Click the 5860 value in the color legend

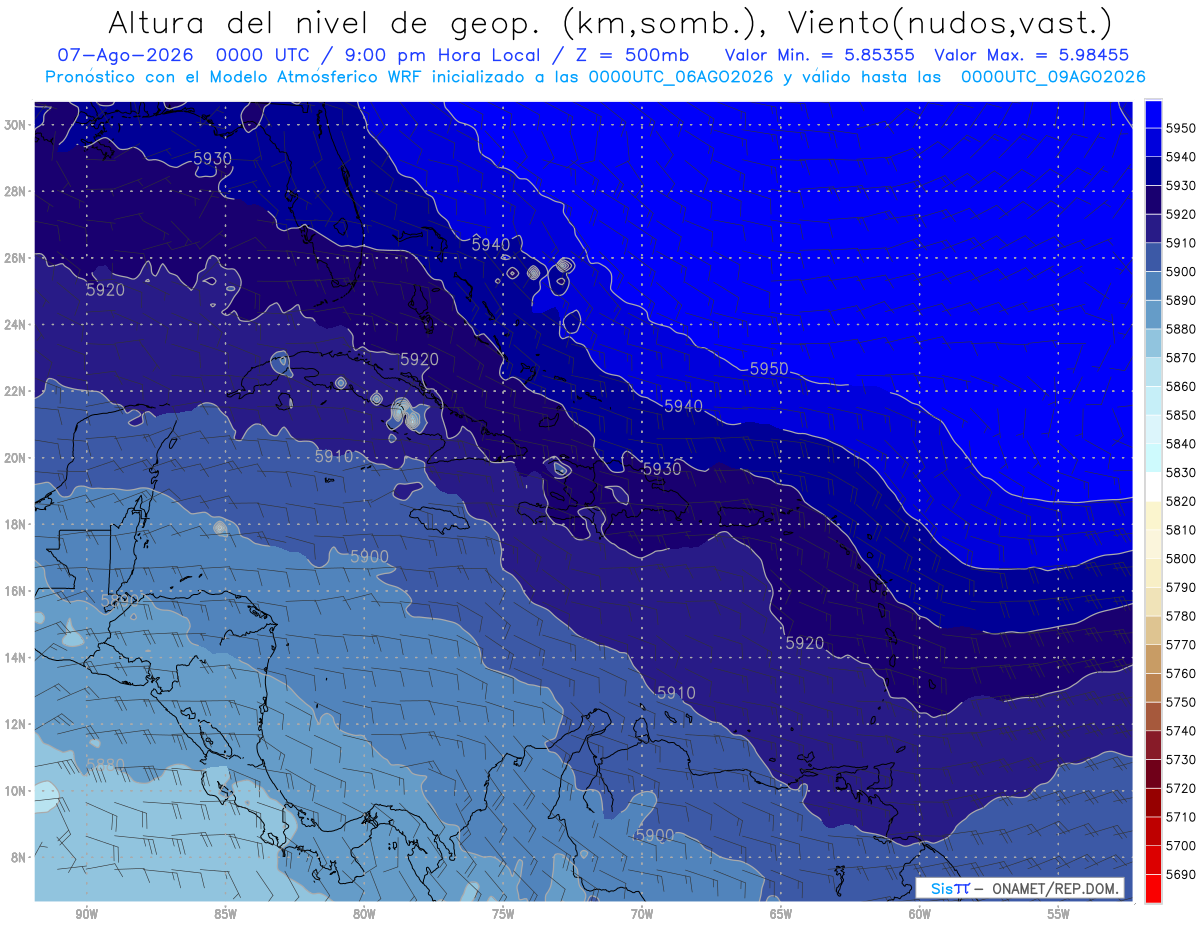click(x=1181, y=386)
